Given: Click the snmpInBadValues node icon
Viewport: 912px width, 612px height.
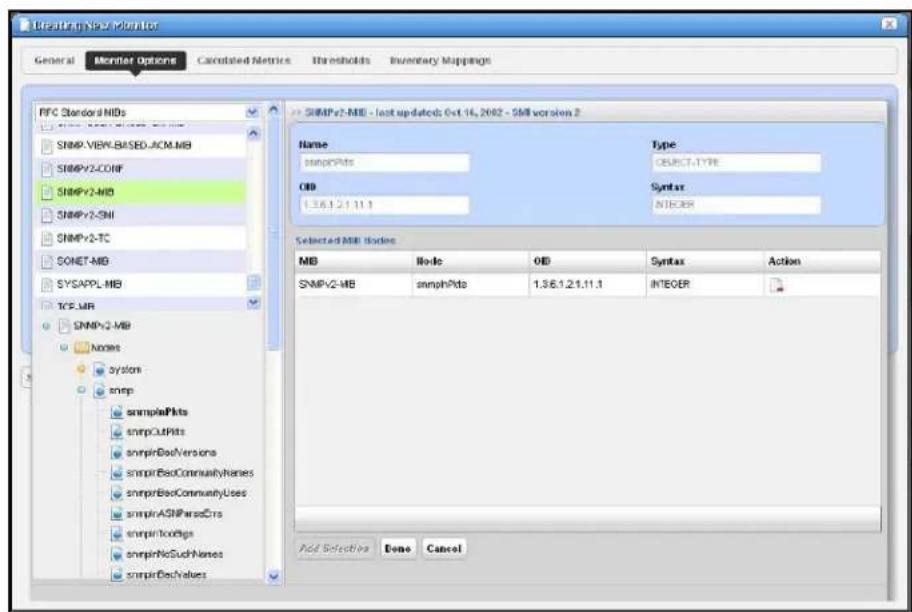Looking at the screenshot, I should tap(117, 575).
